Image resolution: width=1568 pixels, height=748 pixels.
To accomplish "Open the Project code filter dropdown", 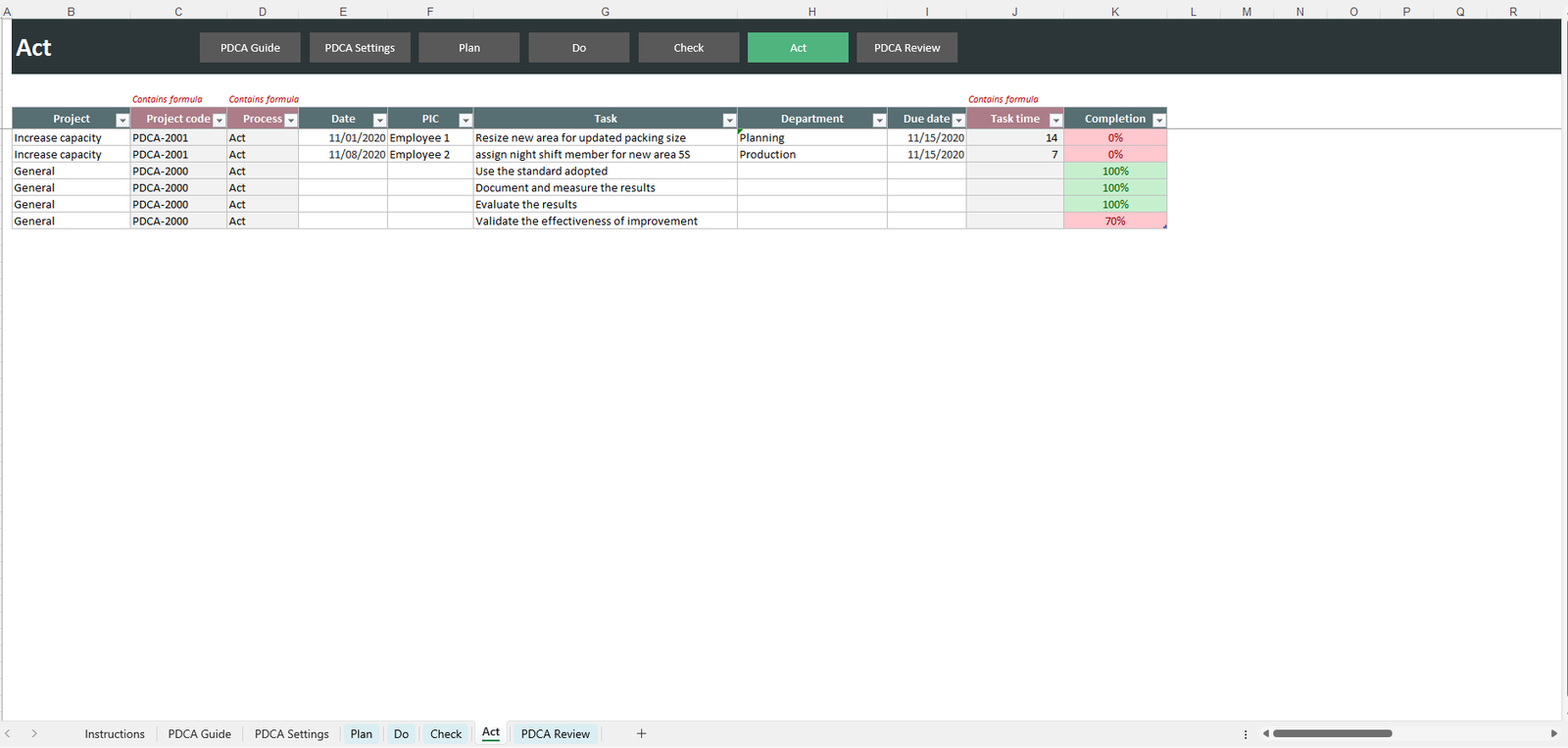I will click(x=220, y=120).
